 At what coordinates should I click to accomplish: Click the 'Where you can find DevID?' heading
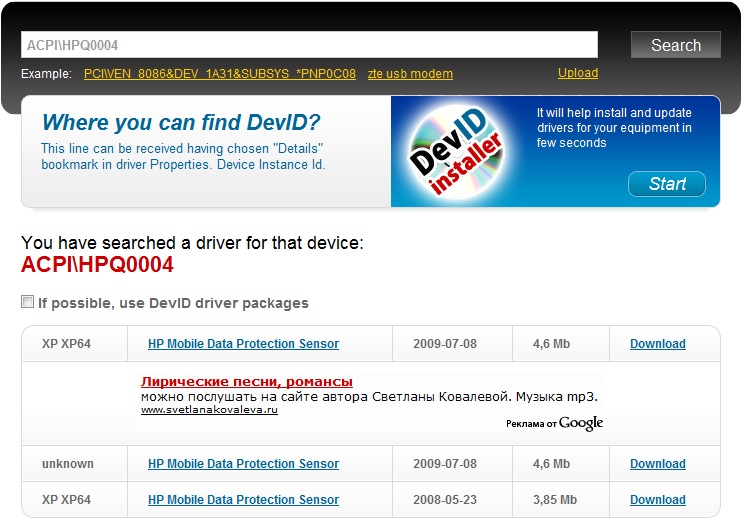coord(181,122)
